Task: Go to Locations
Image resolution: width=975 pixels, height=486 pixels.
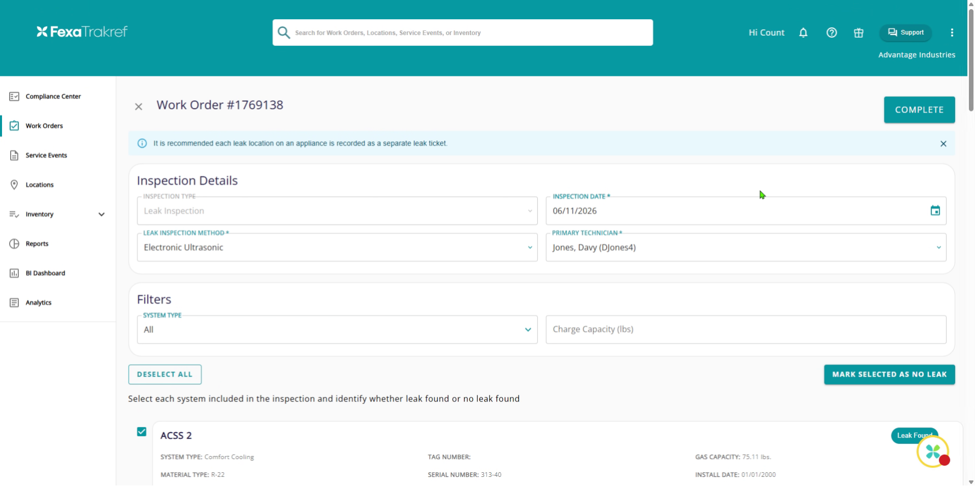Action: [39, 185]
